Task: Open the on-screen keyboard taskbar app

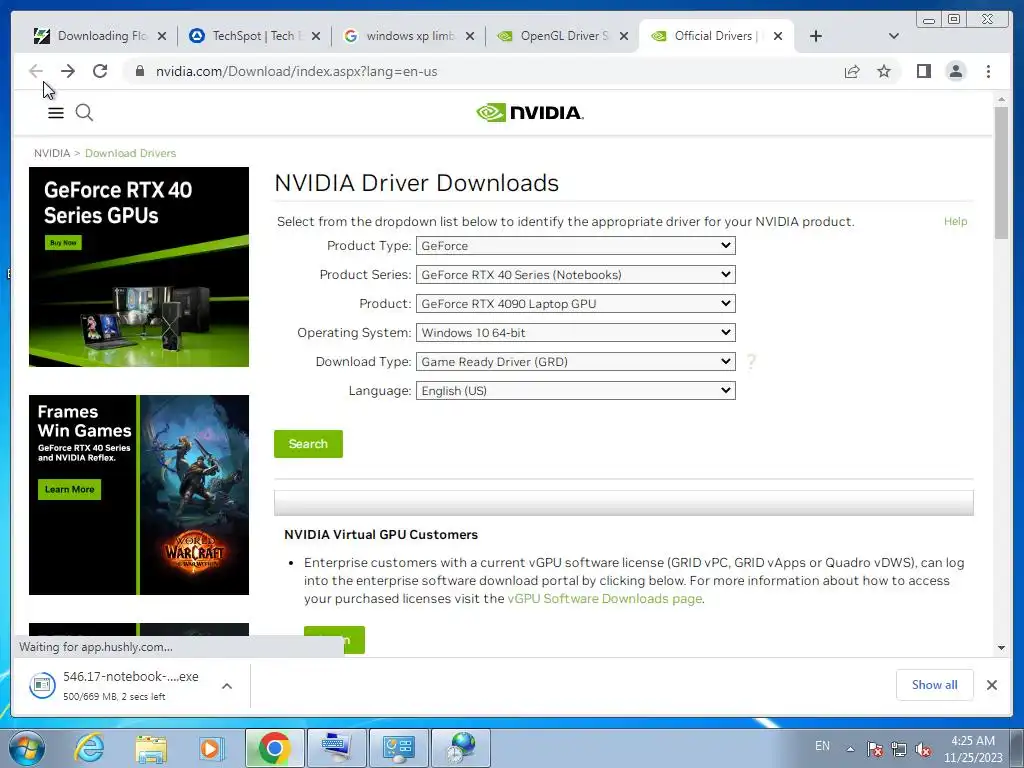Action: pos(336,748)
